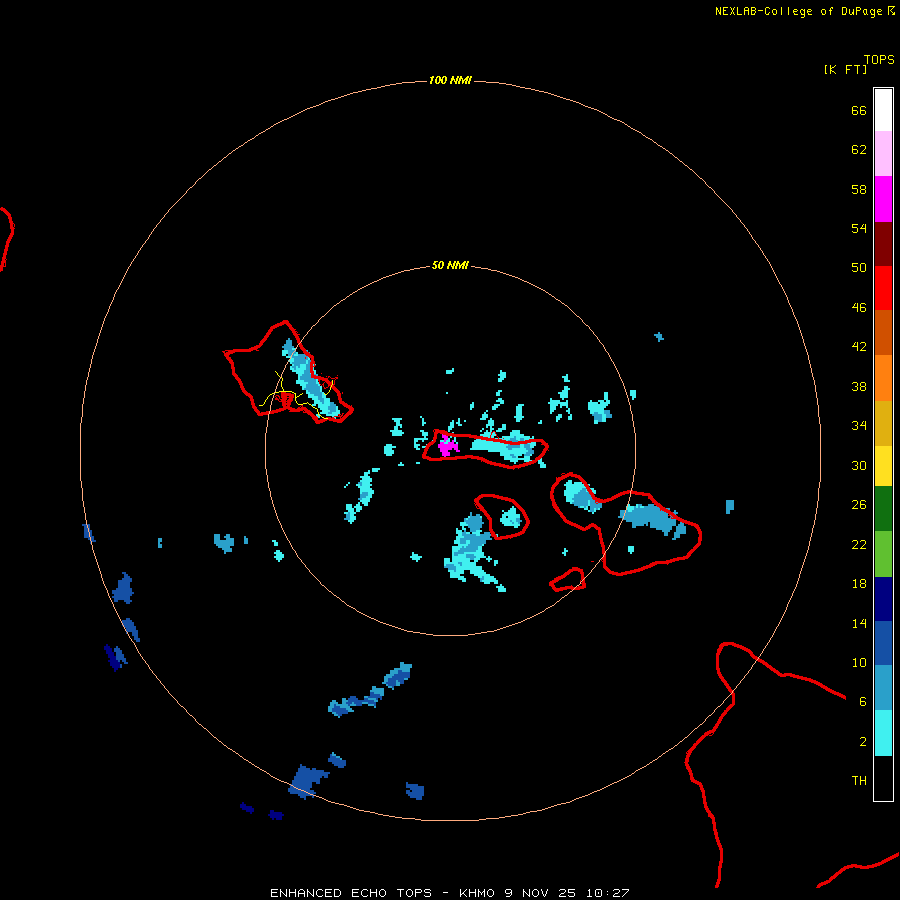
Task: Click the light blue legend swatch
Action: pyautogui.click(x=883, y=687)
